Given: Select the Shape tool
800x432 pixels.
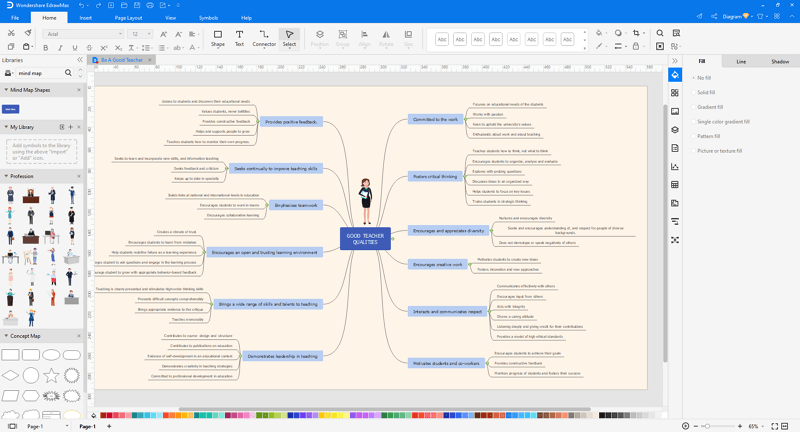Looking at the screenshot, I should (x=218, y=38).
